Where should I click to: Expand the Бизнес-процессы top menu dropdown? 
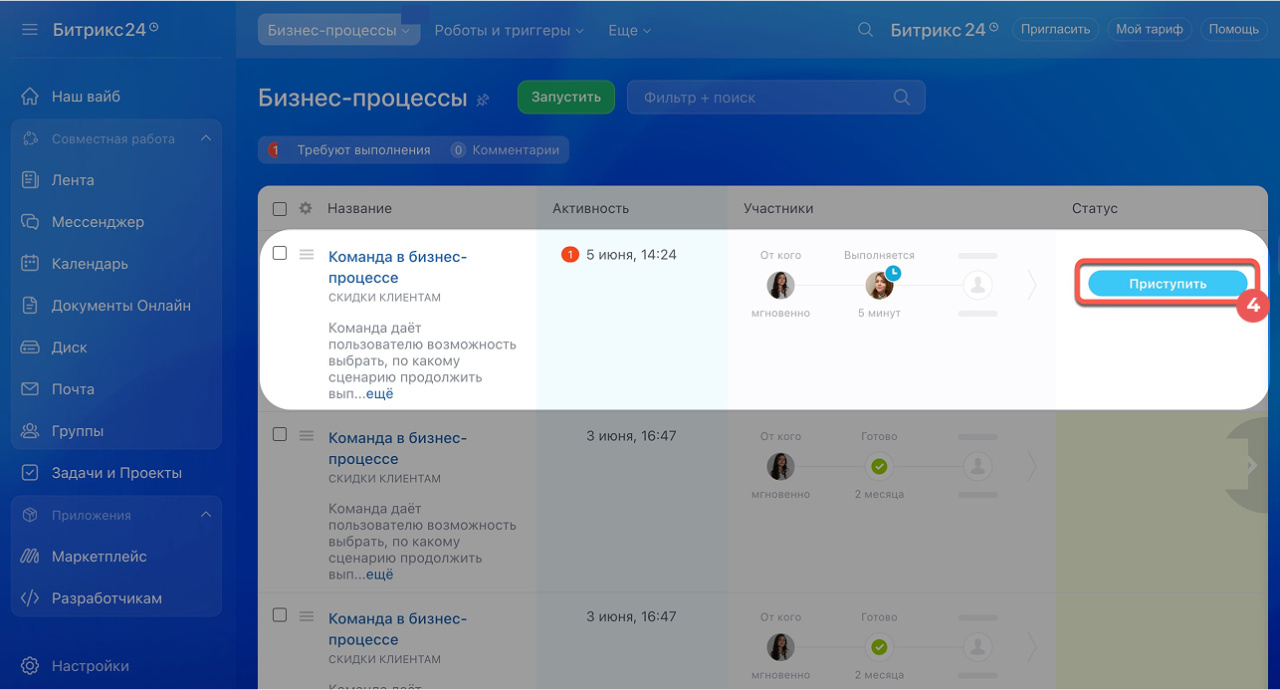[x=339, y=30]
